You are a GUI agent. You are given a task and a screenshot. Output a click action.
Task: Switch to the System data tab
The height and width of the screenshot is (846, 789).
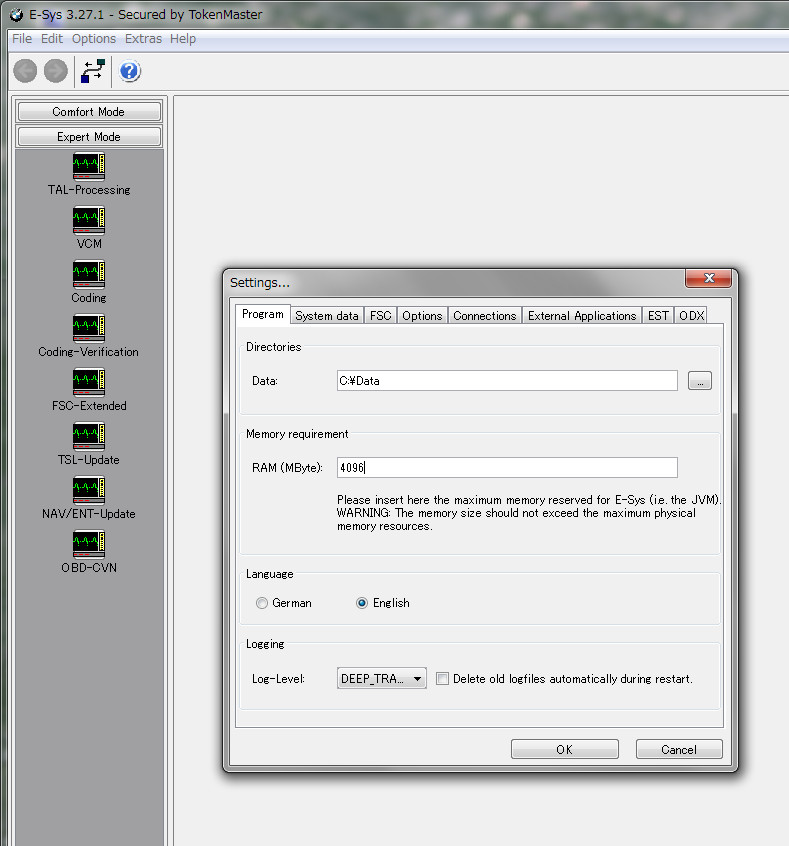click(x=327, y=316)
